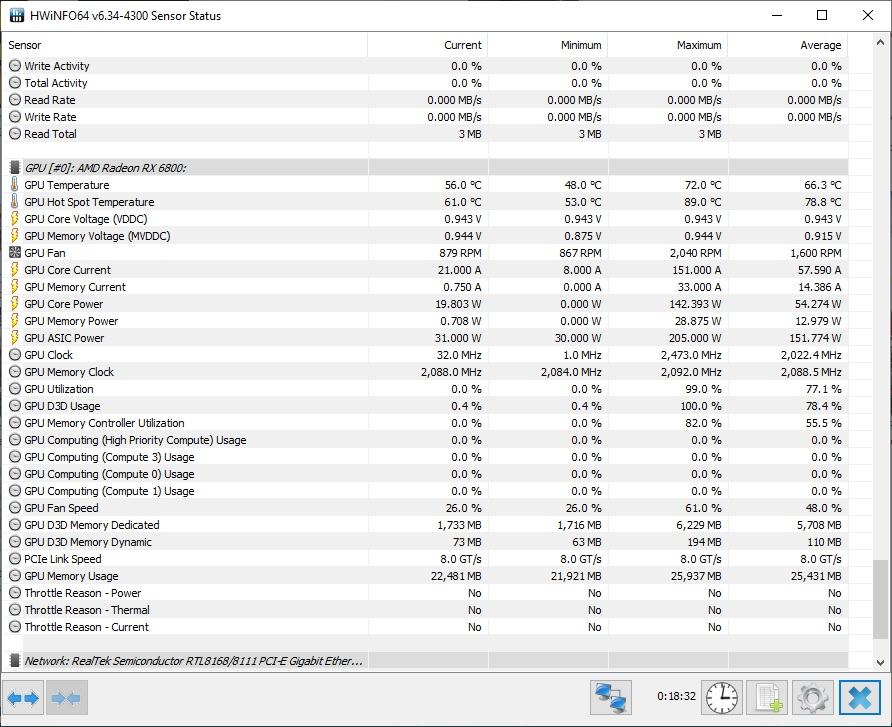Click the GPU Fan fan icon
This screenshot has height=727, width=892.
pyautogui.click(x=15, y=253)
